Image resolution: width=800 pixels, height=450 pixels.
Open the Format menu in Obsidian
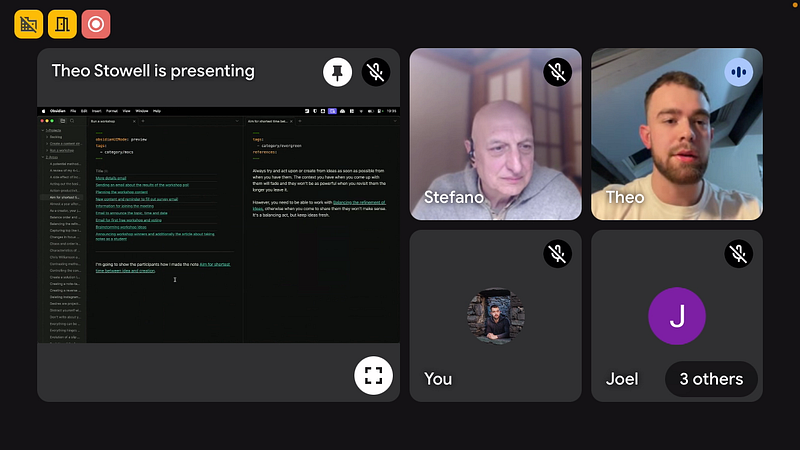click(112, 111)
